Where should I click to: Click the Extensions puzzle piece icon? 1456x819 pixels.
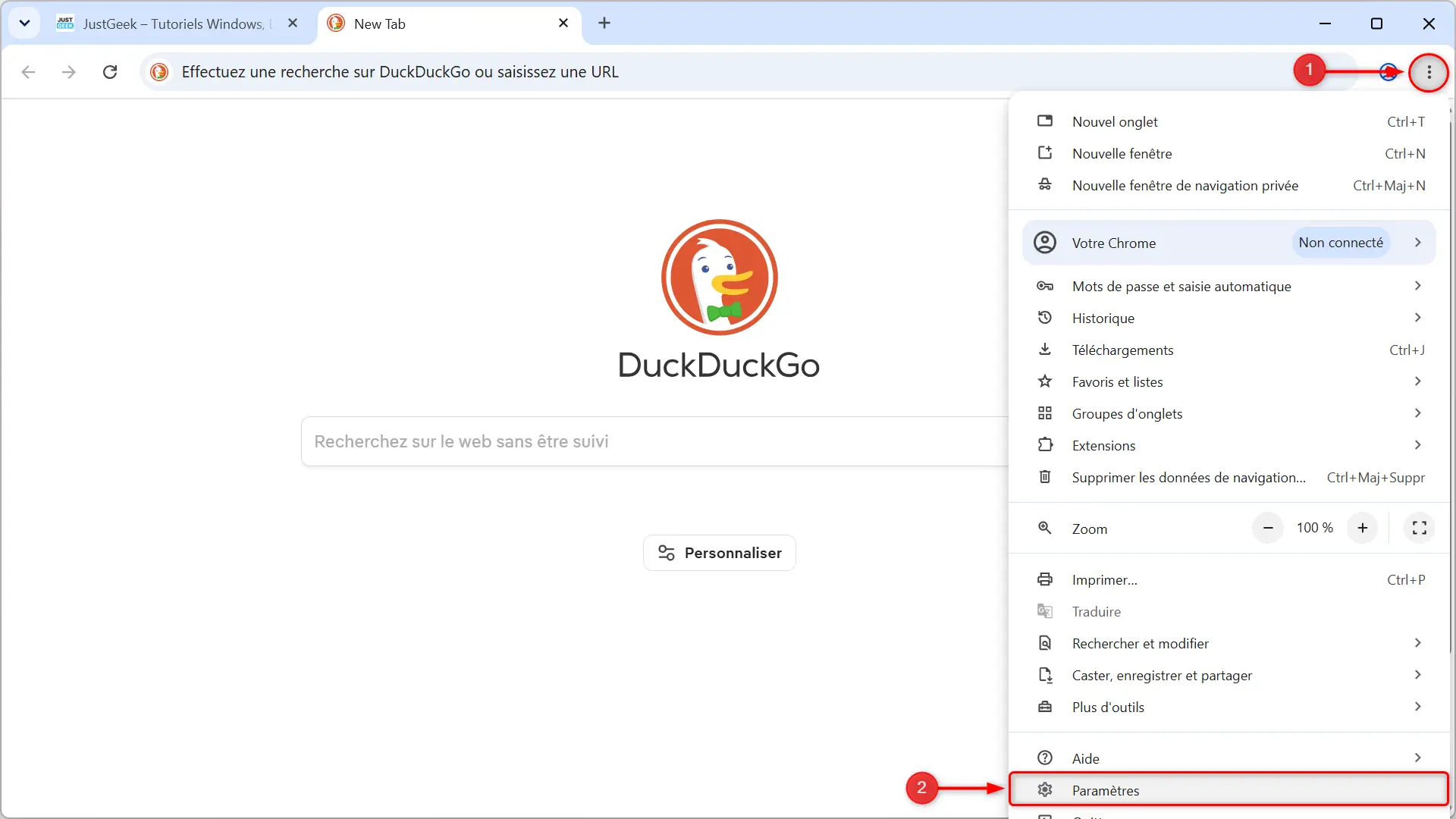pyautogui.click(x=1045, y=445)
